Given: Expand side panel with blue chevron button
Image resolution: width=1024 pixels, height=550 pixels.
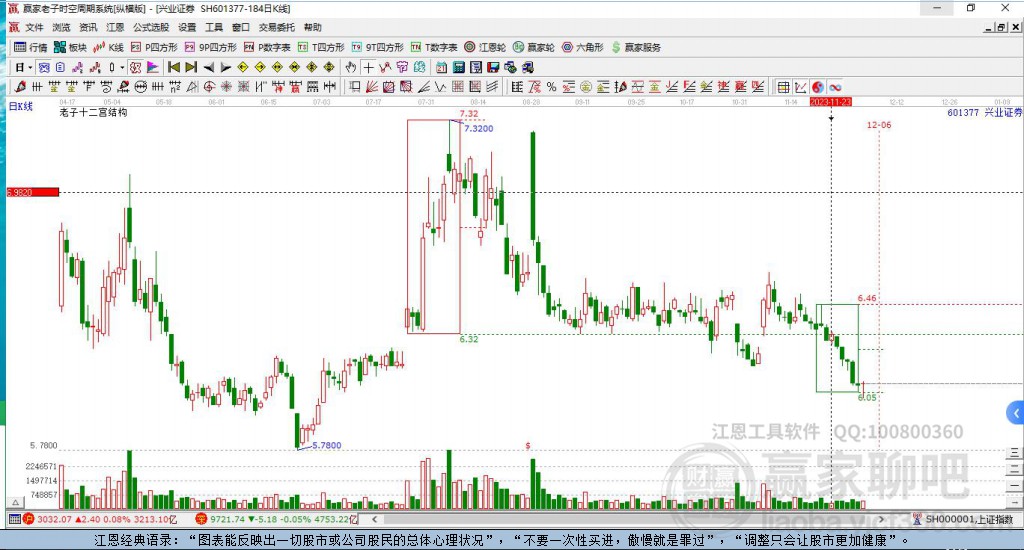Looking at the screenshot, I should pos(1015,413).
